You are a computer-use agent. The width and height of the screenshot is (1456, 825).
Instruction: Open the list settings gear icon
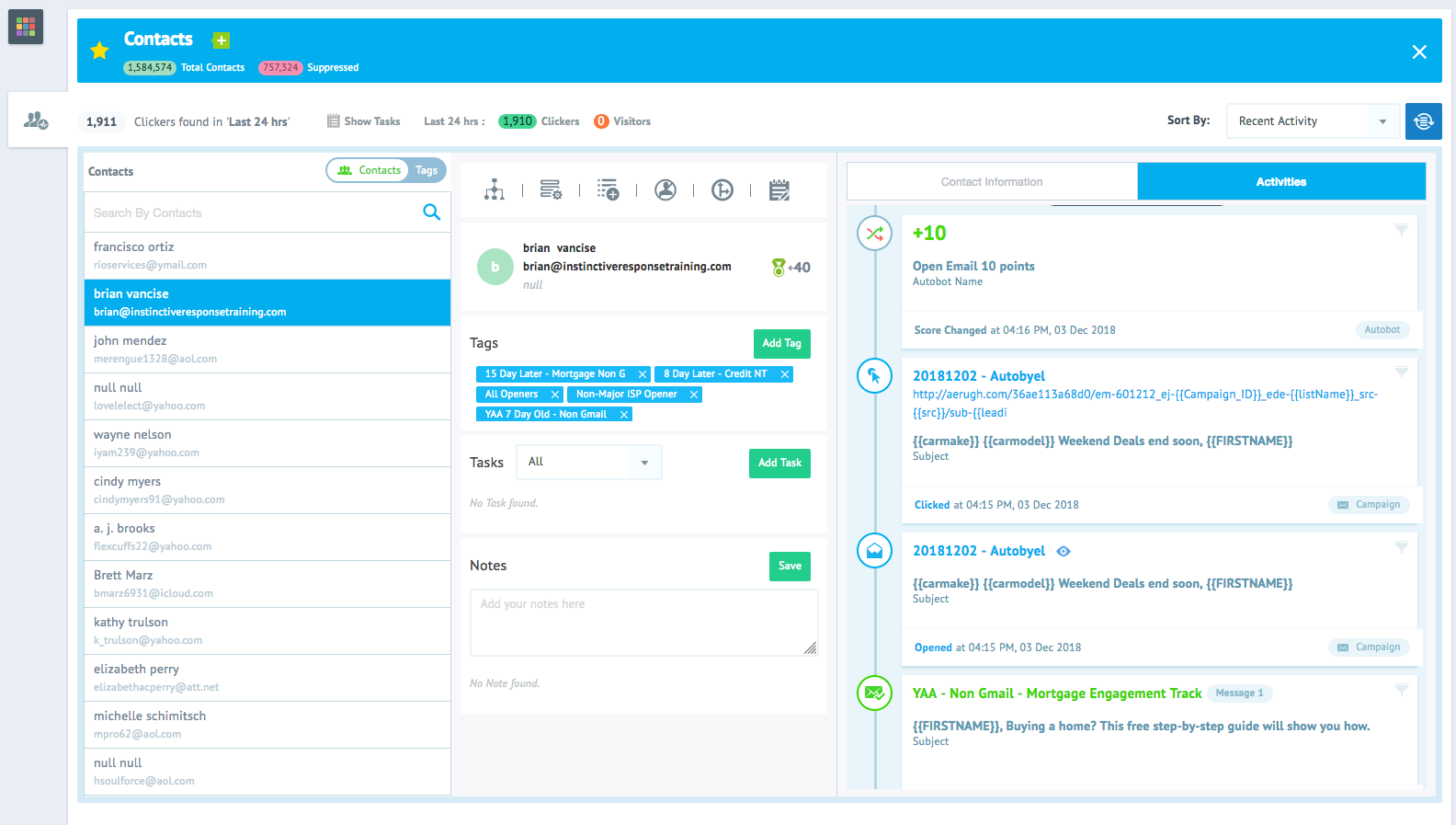pos(551,190)
